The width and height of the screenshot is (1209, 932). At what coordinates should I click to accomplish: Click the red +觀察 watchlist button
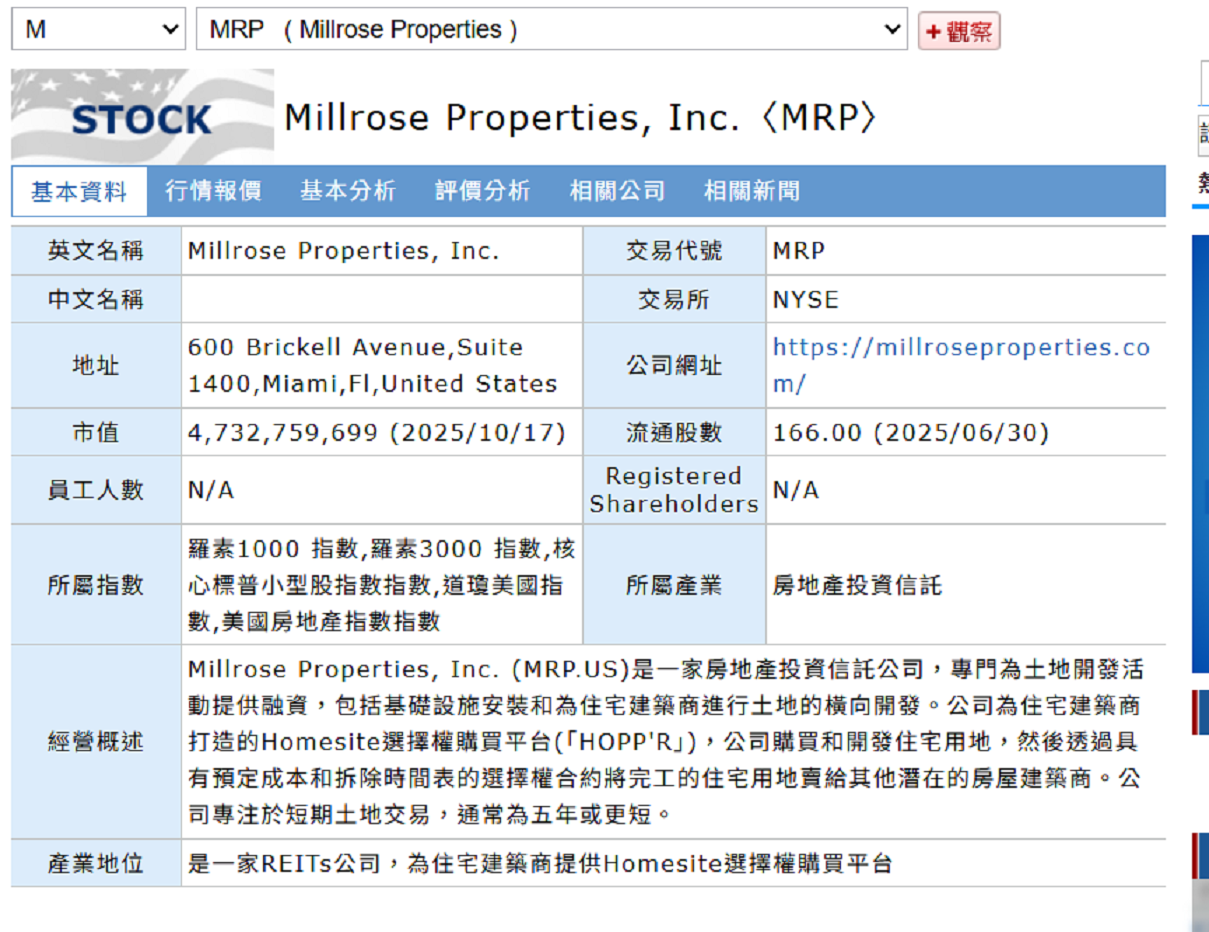[x=958, y=32]
